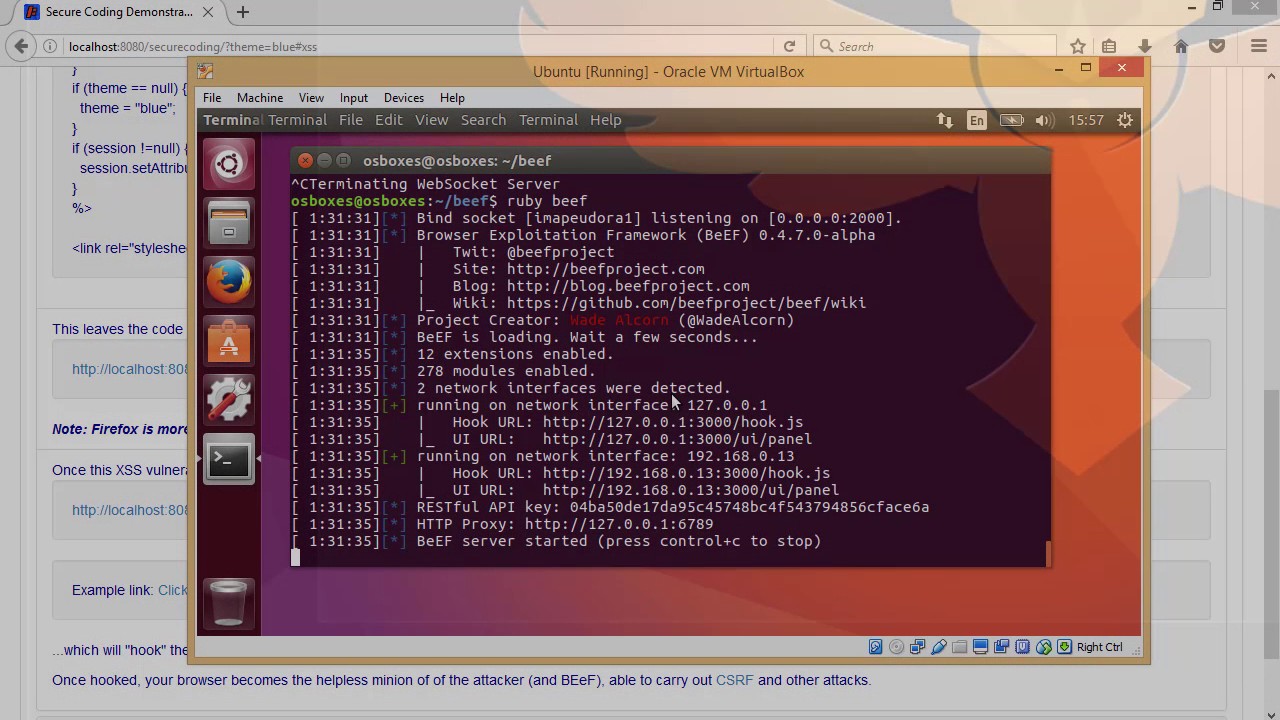This screenshot has height=720, width=1280.
Task: Open Ubuntu panel Terminal menu before Help
Action: (548, 120)
